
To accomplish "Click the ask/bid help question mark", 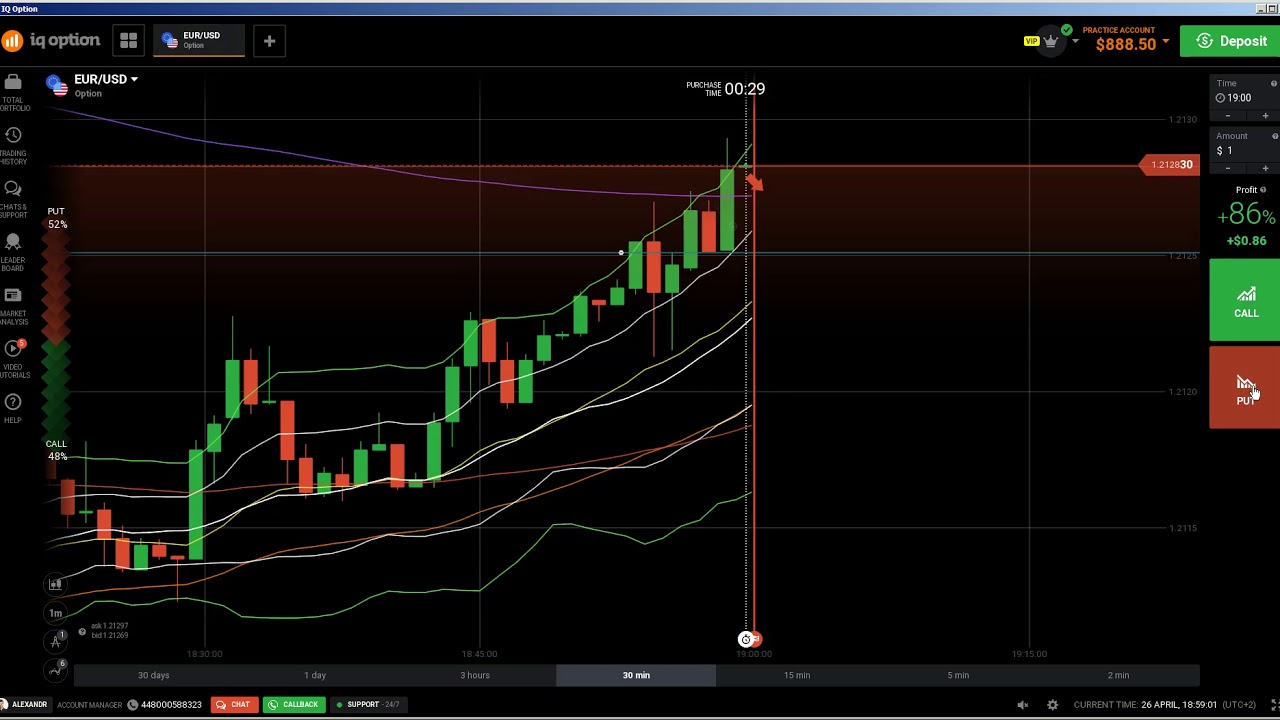I will 82,632.
